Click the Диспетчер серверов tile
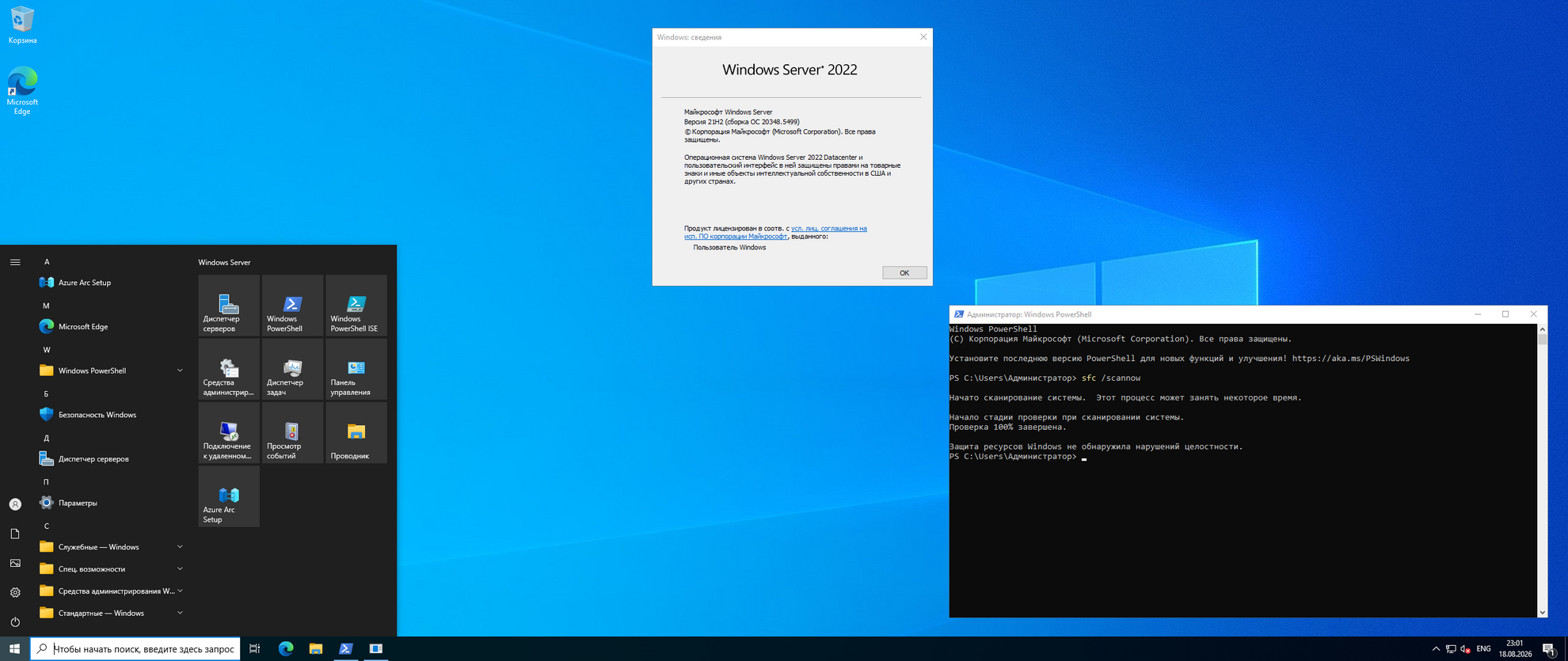 tap(229, 306)
